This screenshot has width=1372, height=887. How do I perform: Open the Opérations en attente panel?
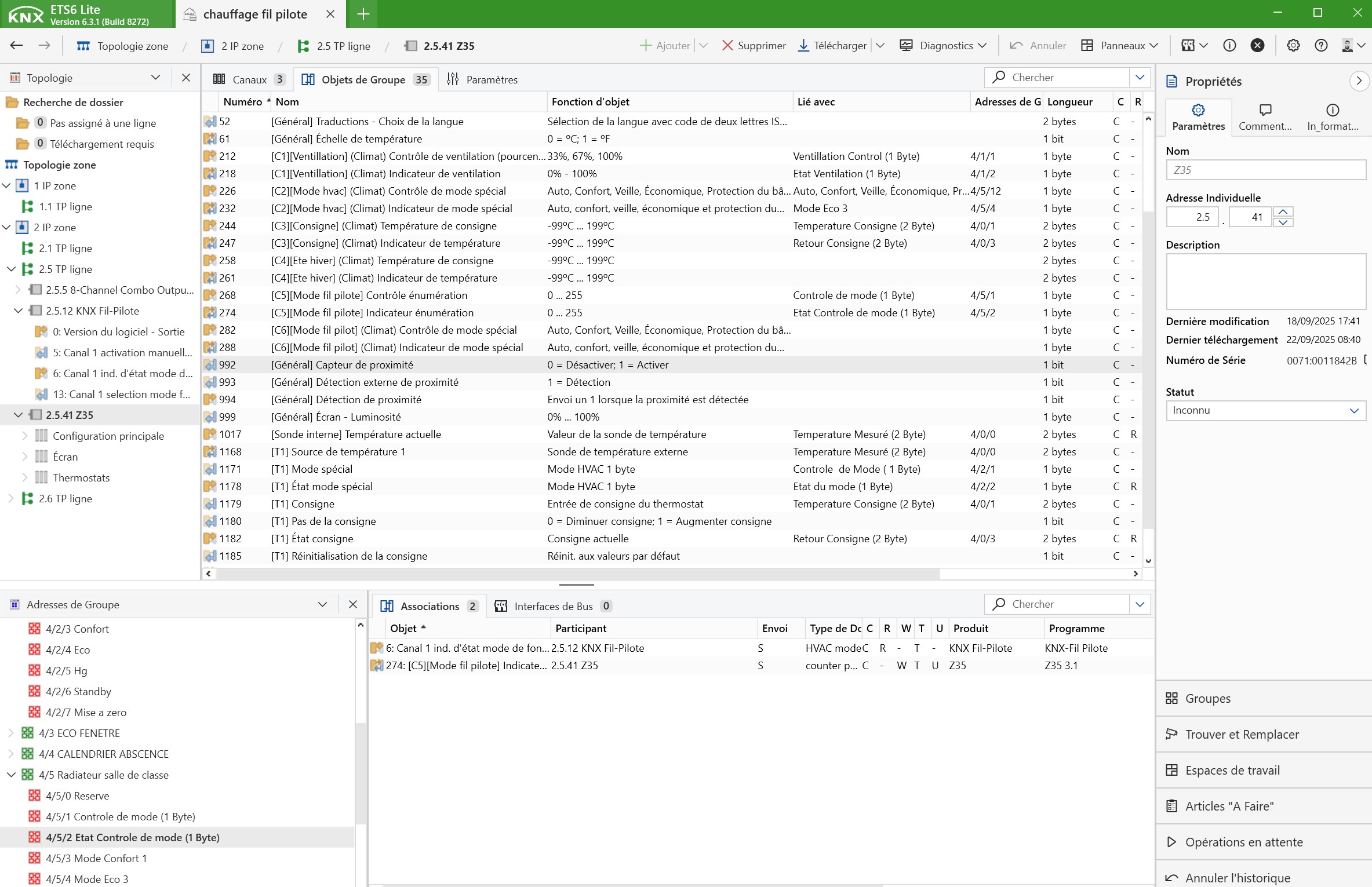tap(1243, 842)
